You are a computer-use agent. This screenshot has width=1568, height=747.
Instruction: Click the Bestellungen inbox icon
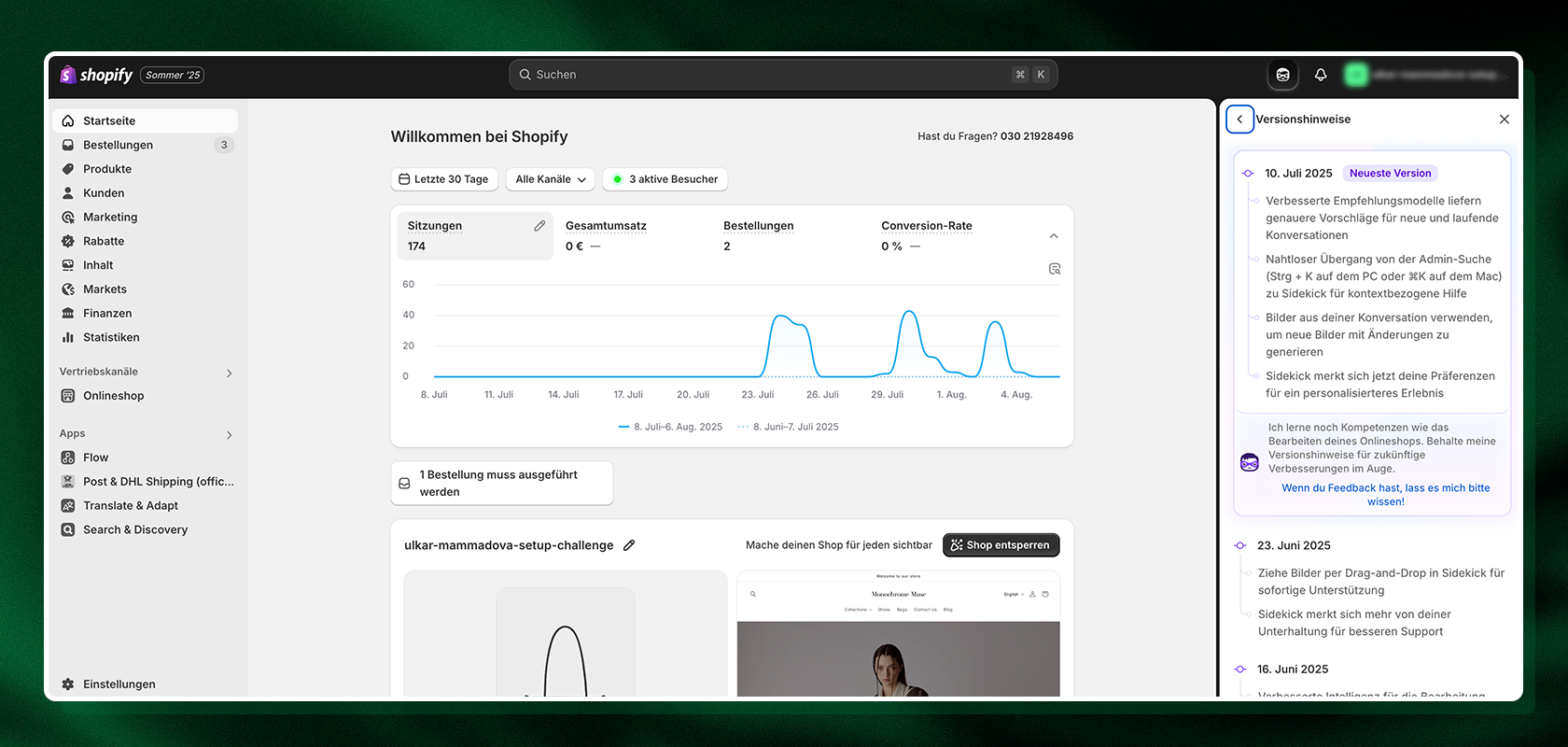pyautogui.click(x=68, y=145)
